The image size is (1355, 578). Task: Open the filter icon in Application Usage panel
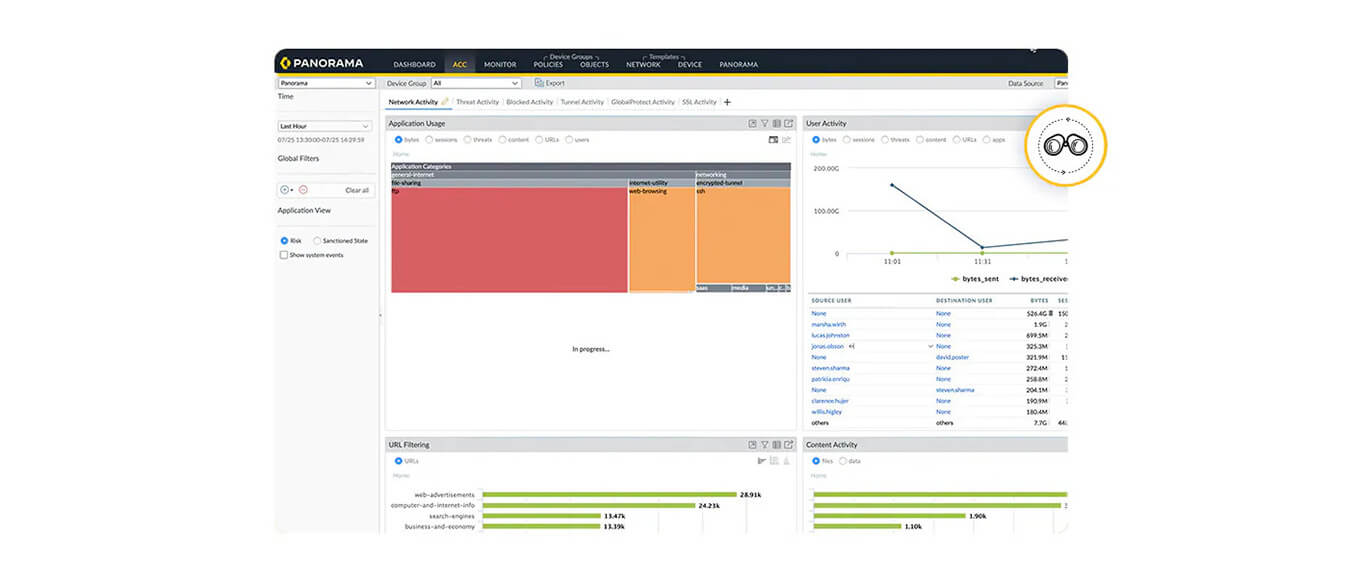click(764, 123)
